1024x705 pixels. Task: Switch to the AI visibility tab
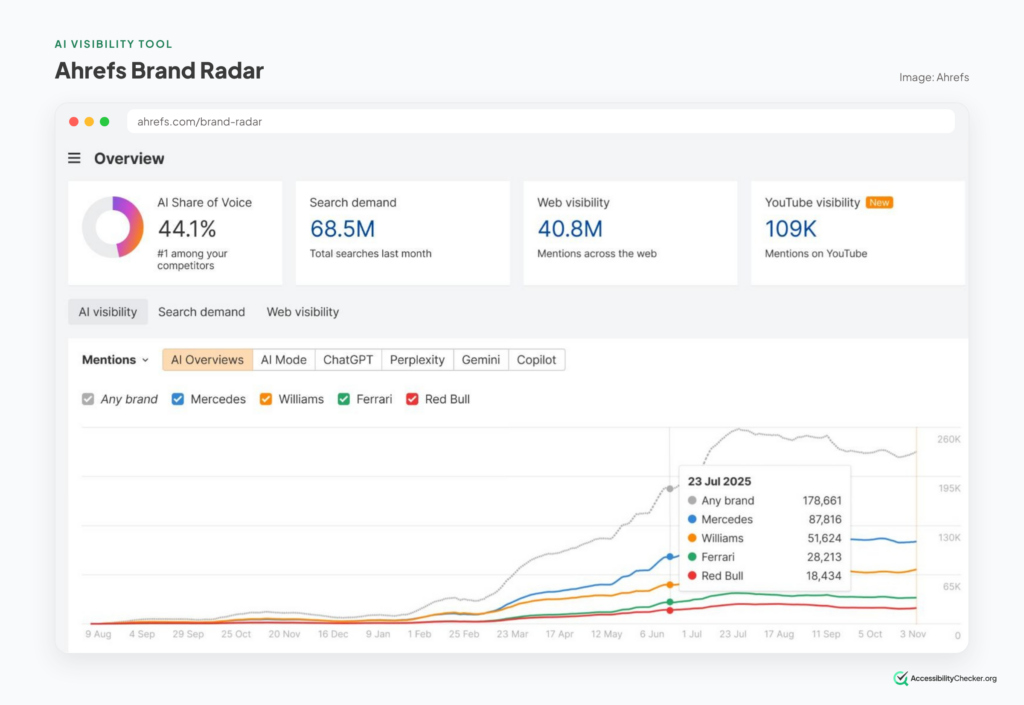click(x=108, y=312)
